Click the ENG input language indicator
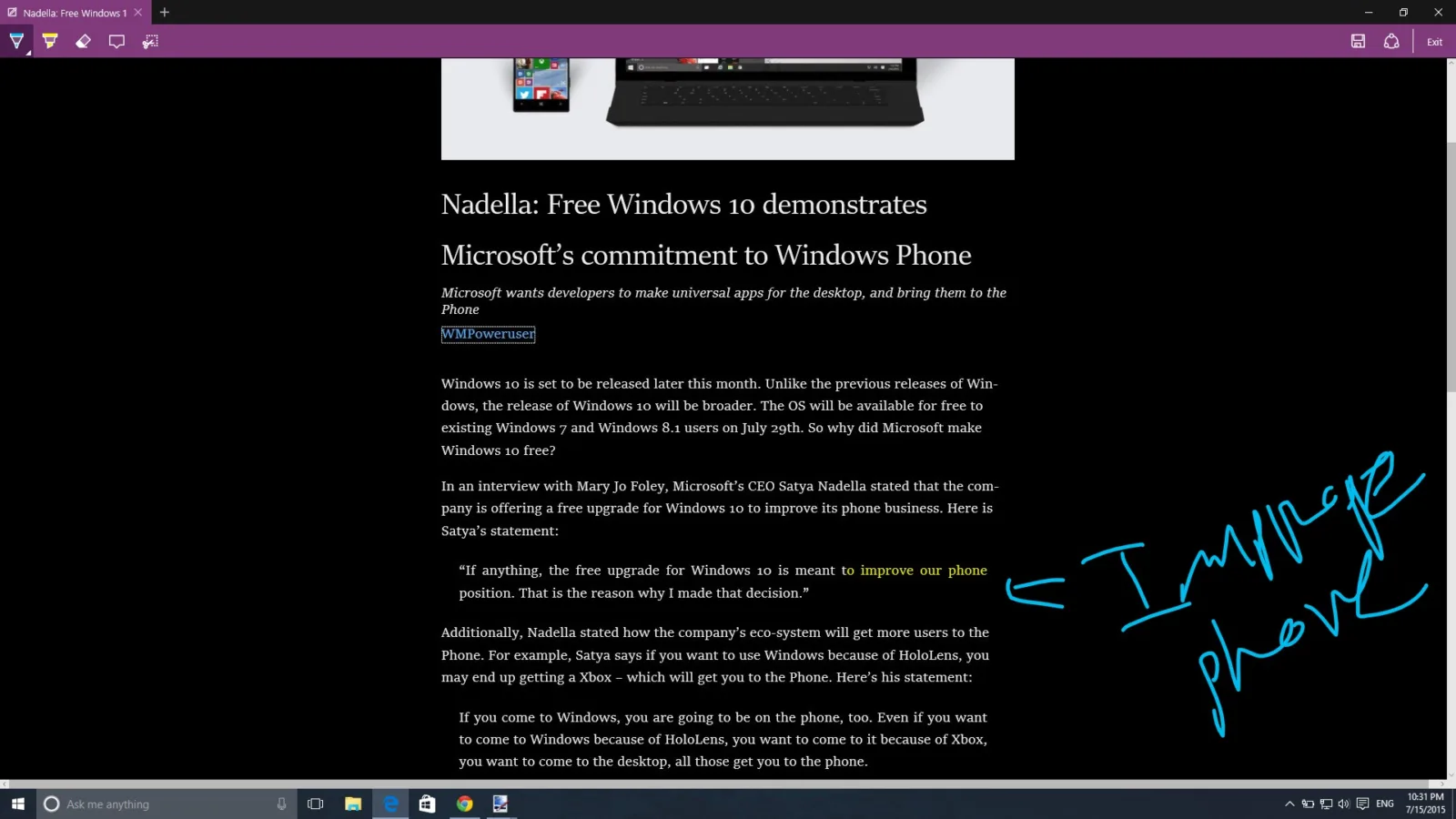Image resolution: width=1456 pixels, height=819 pixels. (x=1385, y=804)
